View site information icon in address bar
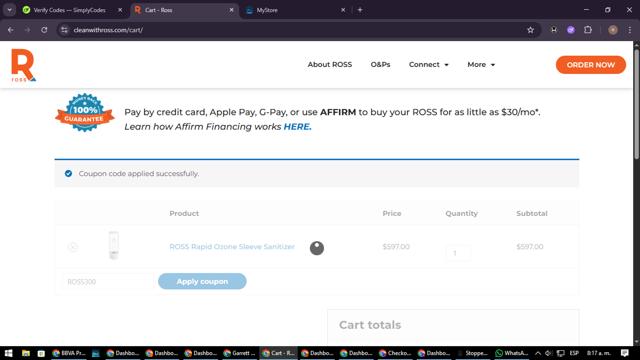Viewport: 640px width, 360px height. [64, 30]
